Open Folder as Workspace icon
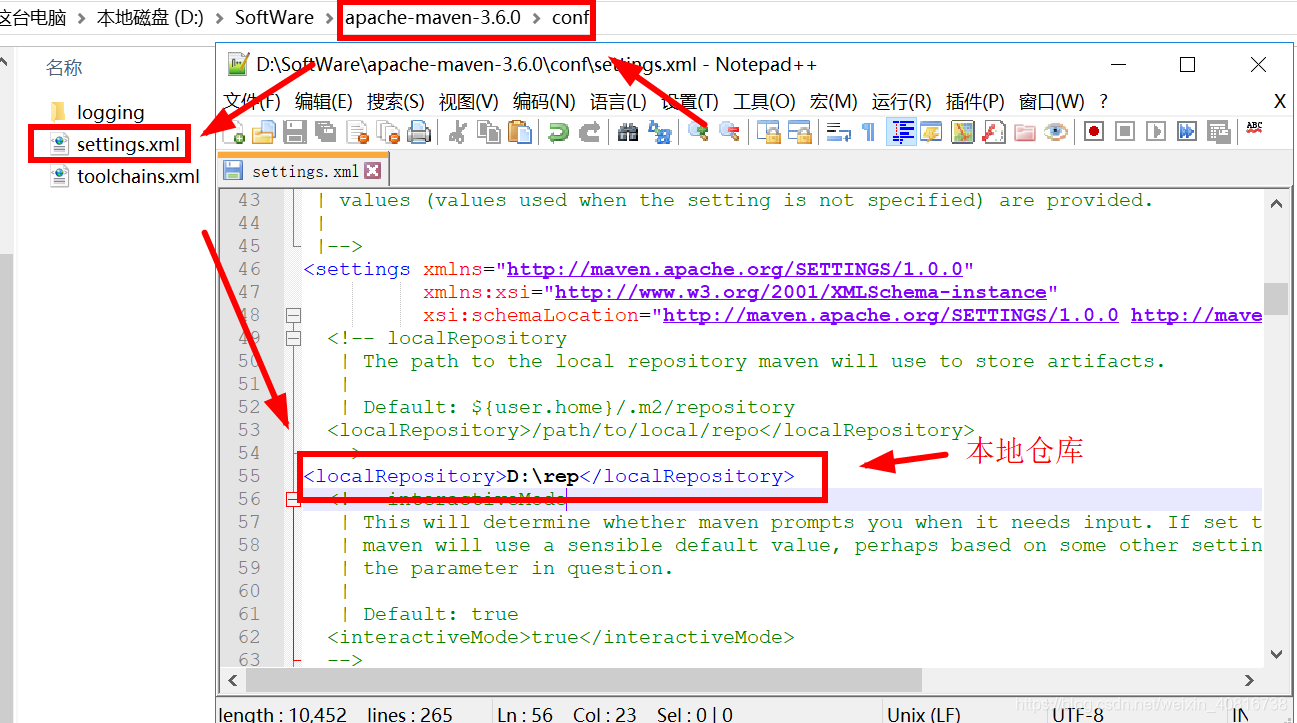Screen dimensions: 1297x723 click(x=1025, y=132)
